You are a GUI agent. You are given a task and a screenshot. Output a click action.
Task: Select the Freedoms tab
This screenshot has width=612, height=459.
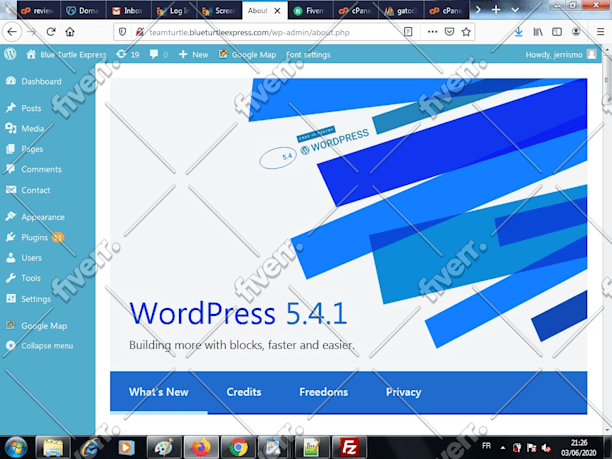(x=324, y=392)
